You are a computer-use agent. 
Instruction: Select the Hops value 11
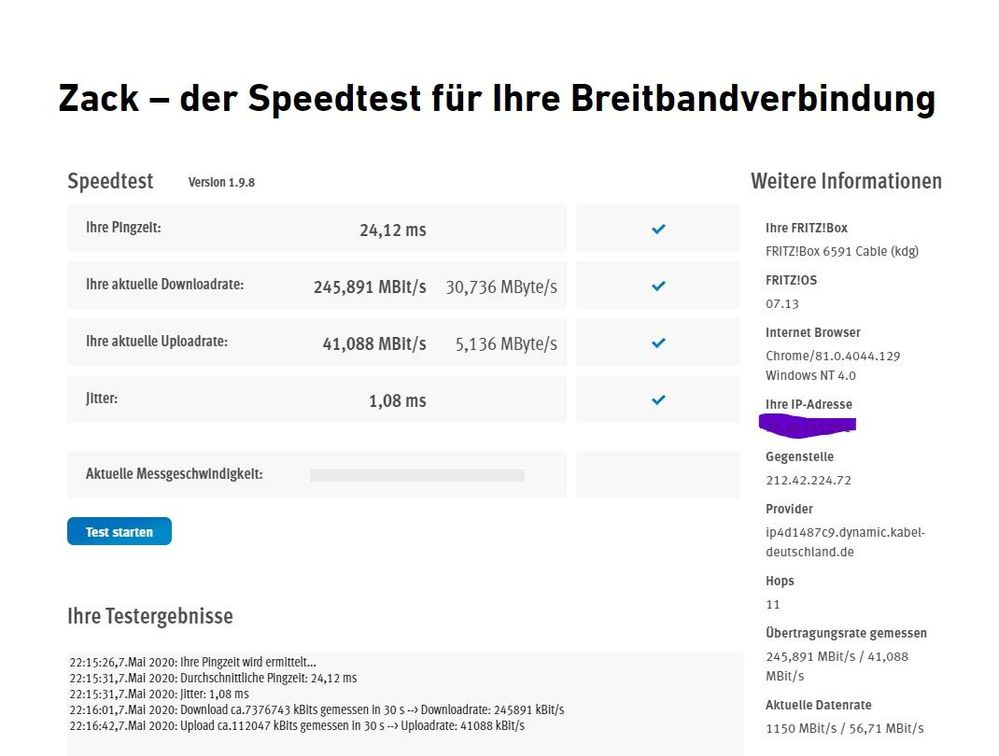point(772,604)
